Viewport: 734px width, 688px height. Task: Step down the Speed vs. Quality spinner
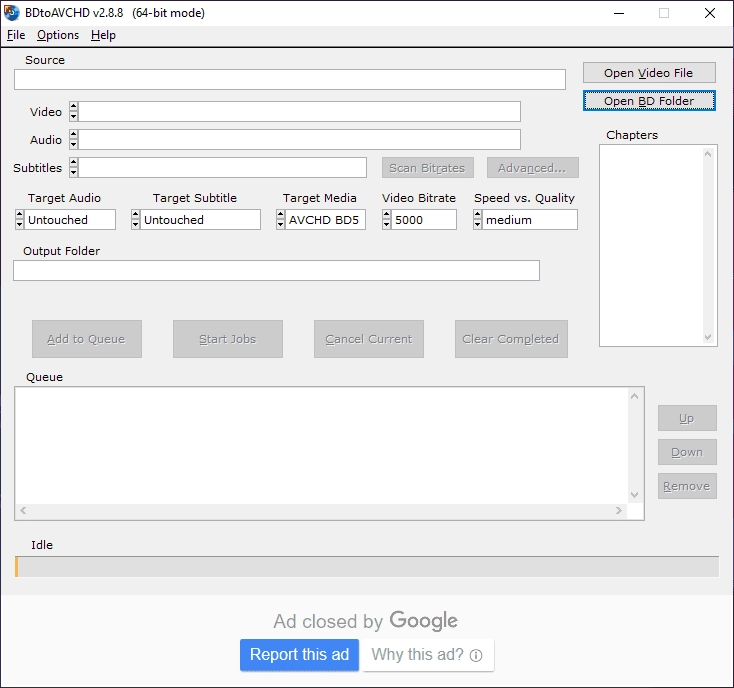tap(477, 225)
